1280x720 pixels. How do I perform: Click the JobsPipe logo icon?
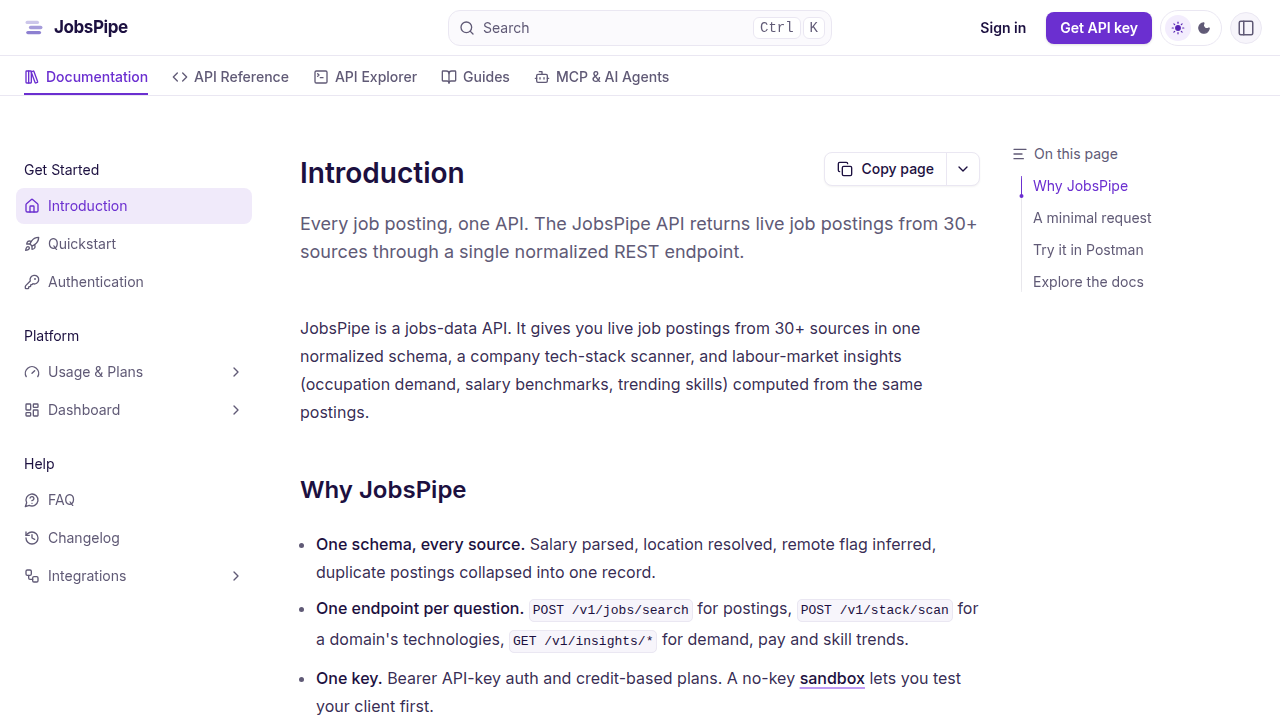point(34,28)
